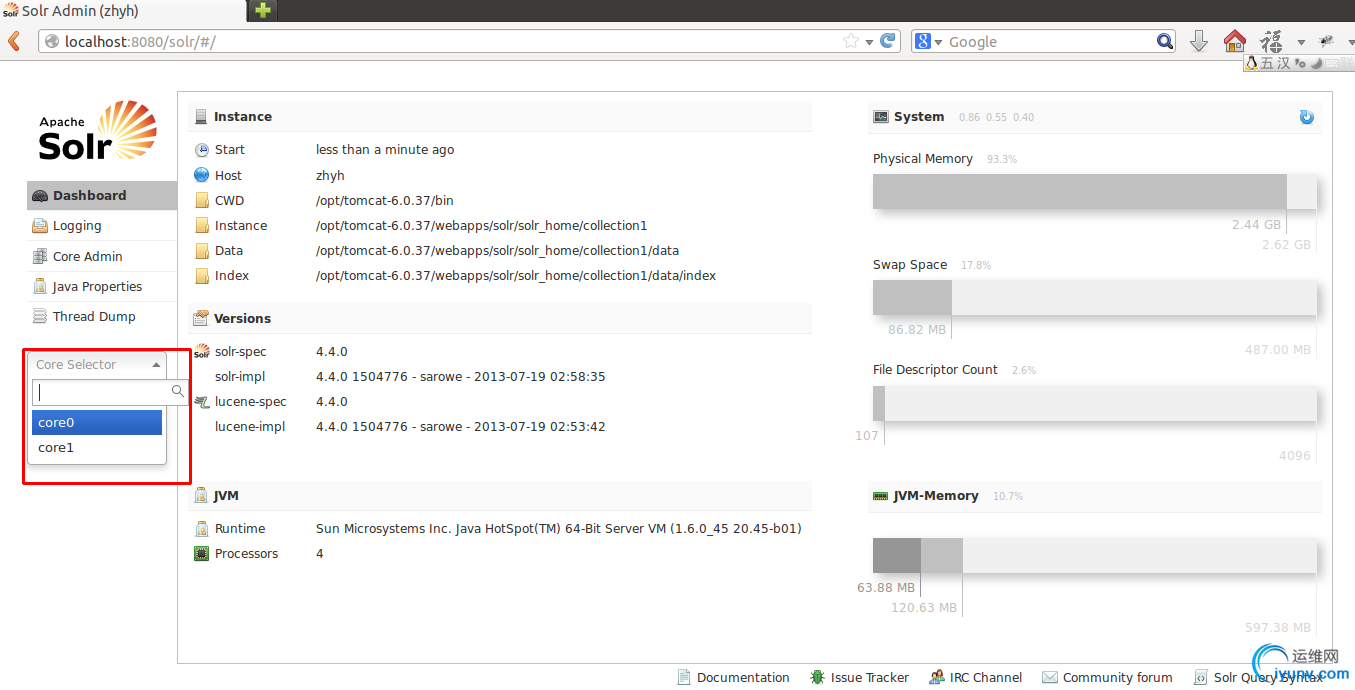Open a new tab with the green plus
Viewport: 1355px width, 690px height.
coord(263,11)
